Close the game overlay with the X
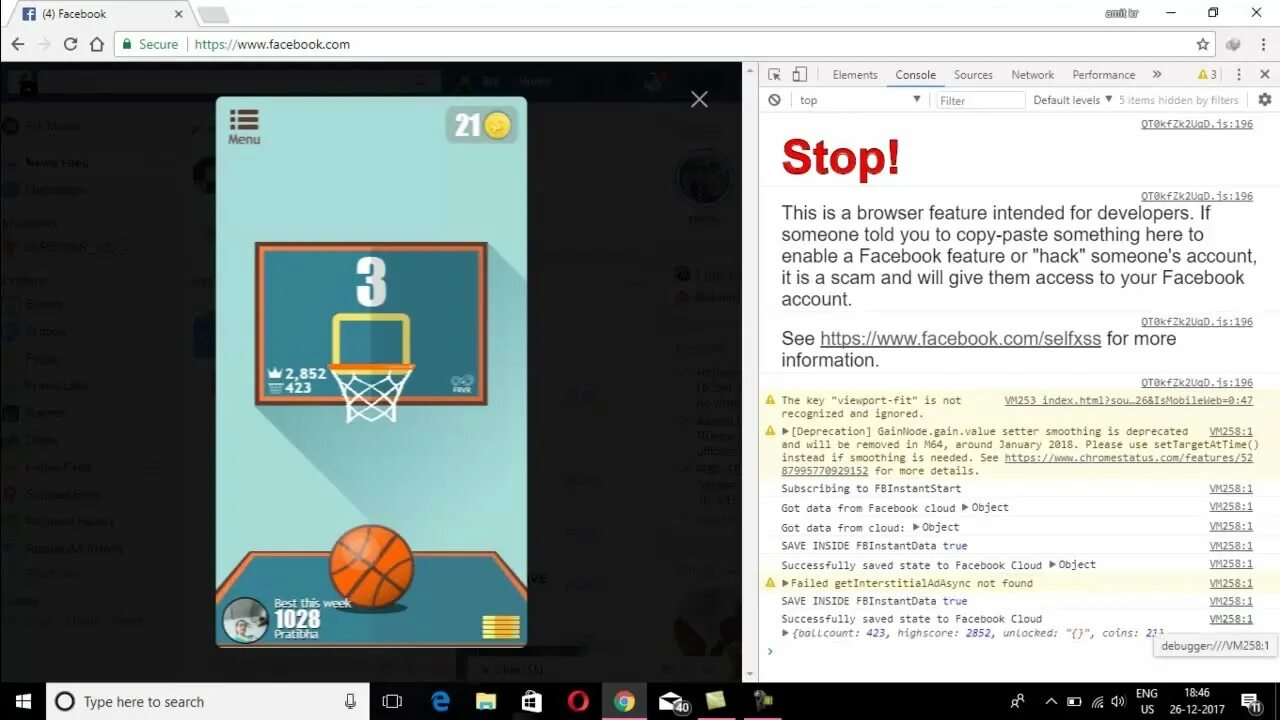Viewport: 1280px width, 720px height. pos(699,99)
